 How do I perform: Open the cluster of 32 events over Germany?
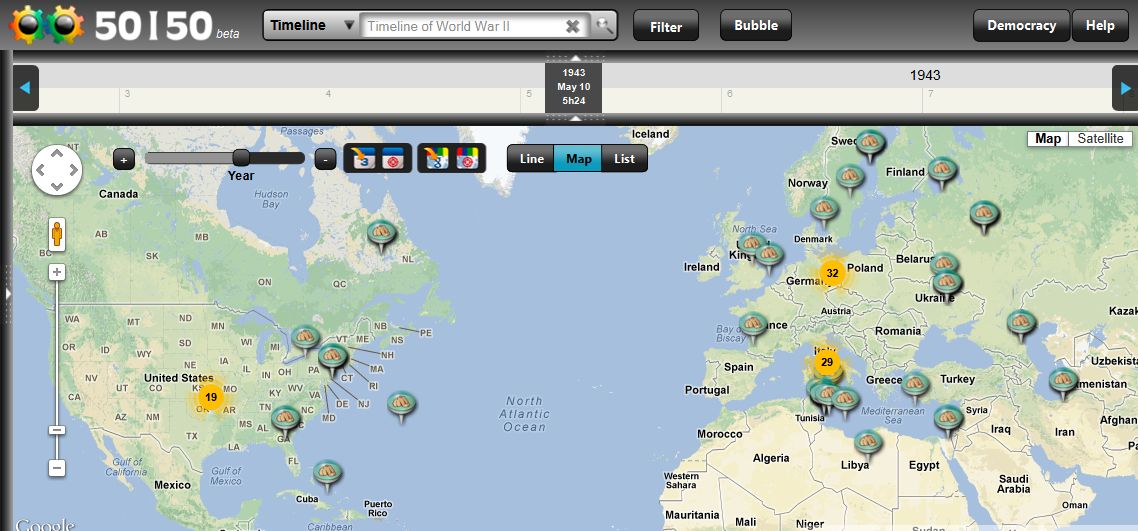point(832,273)
